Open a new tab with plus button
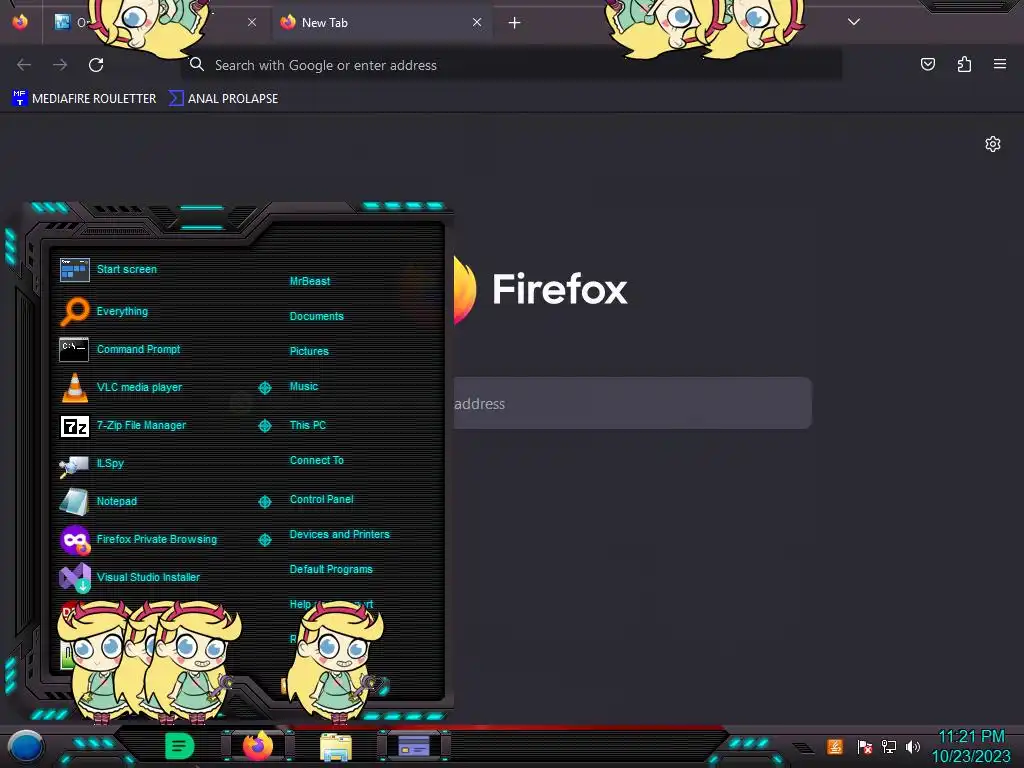Image resolution: width=1024 pixels, height=768 pixels. point(514,23)
